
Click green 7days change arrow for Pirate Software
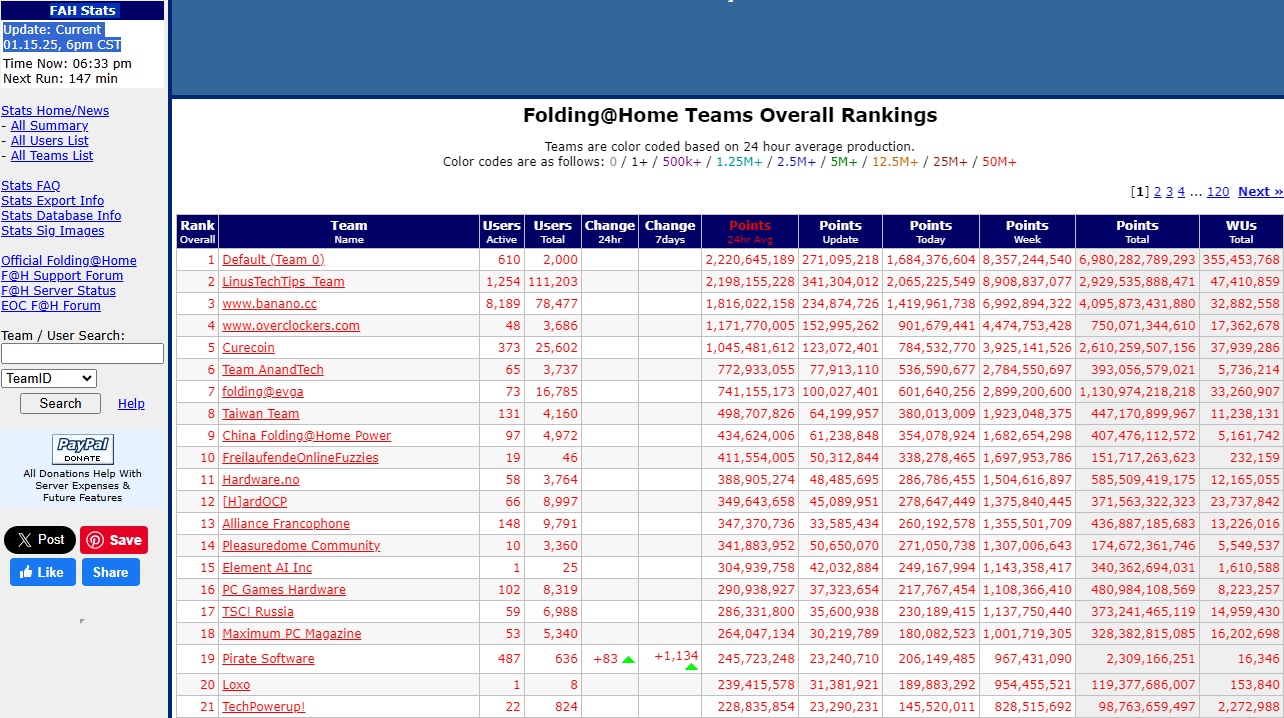click(x=691, y=666)
